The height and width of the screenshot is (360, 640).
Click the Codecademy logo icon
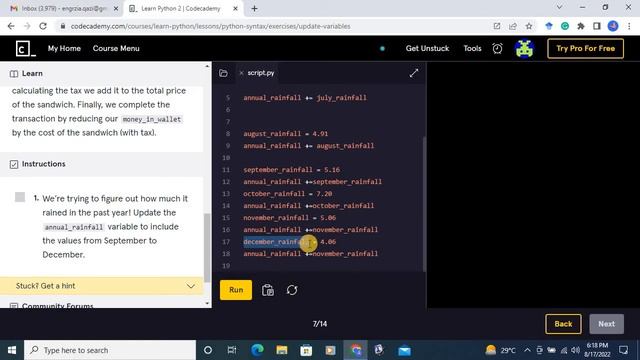25,49
